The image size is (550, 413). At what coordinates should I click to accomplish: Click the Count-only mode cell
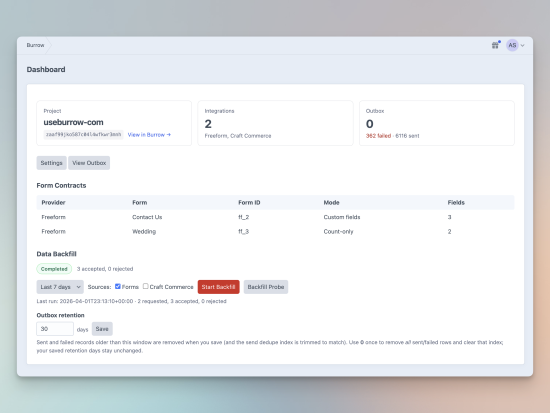[x=338, y=232]
